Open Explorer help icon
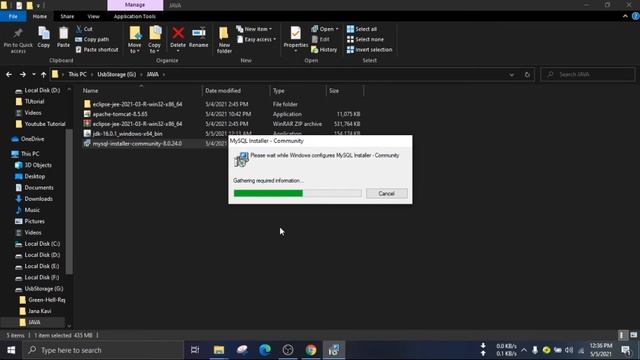This screenshot has height=360, width=640. pos(636,16)
